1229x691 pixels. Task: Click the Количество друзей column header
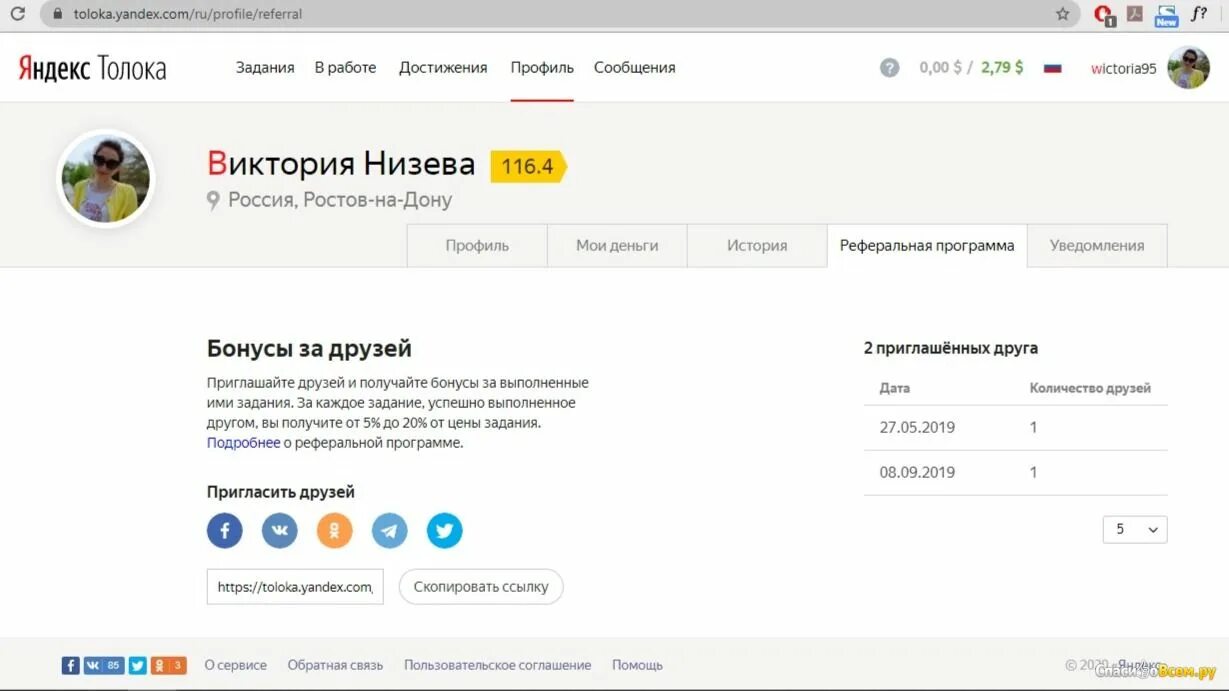point(1090,388)
